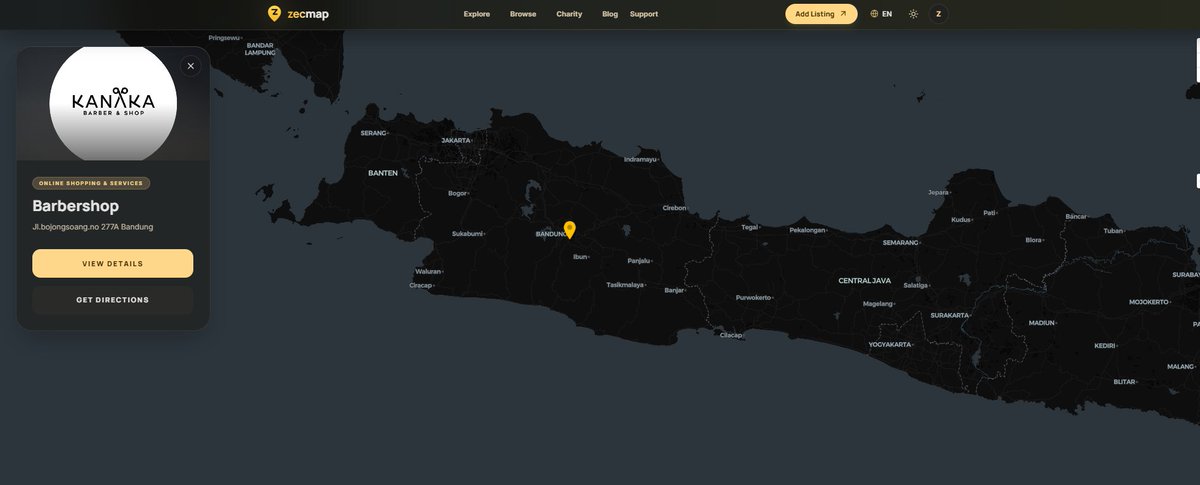Click the View Details button
Screen dimensions: 1200x485
coord(113,264)
